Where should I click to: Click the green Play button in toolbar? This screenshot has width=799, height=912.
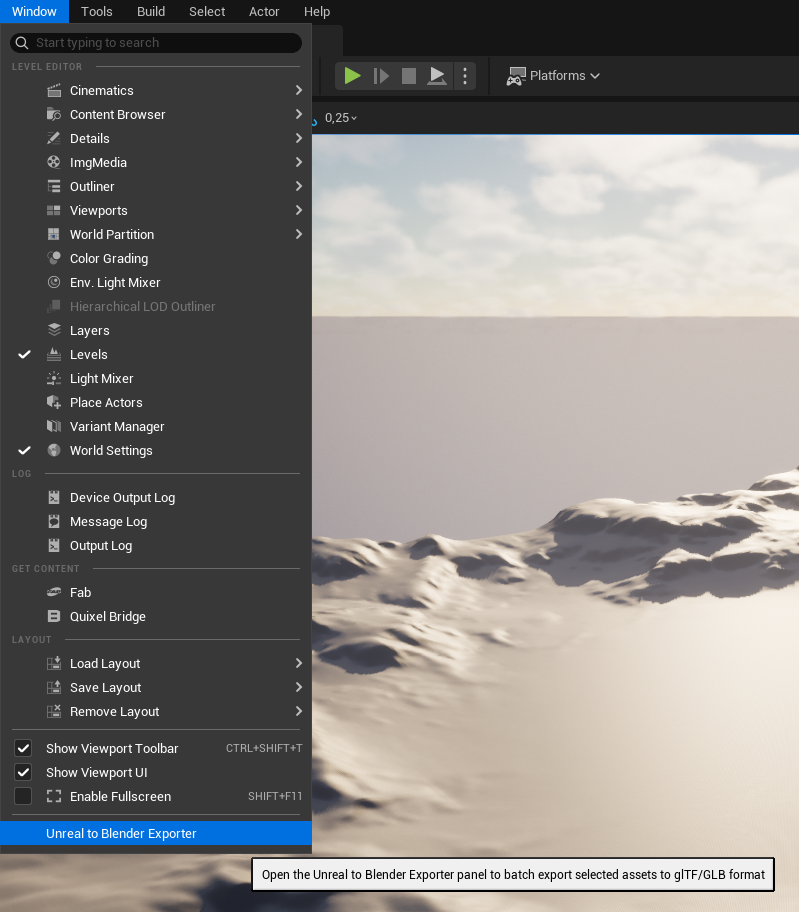352,76
